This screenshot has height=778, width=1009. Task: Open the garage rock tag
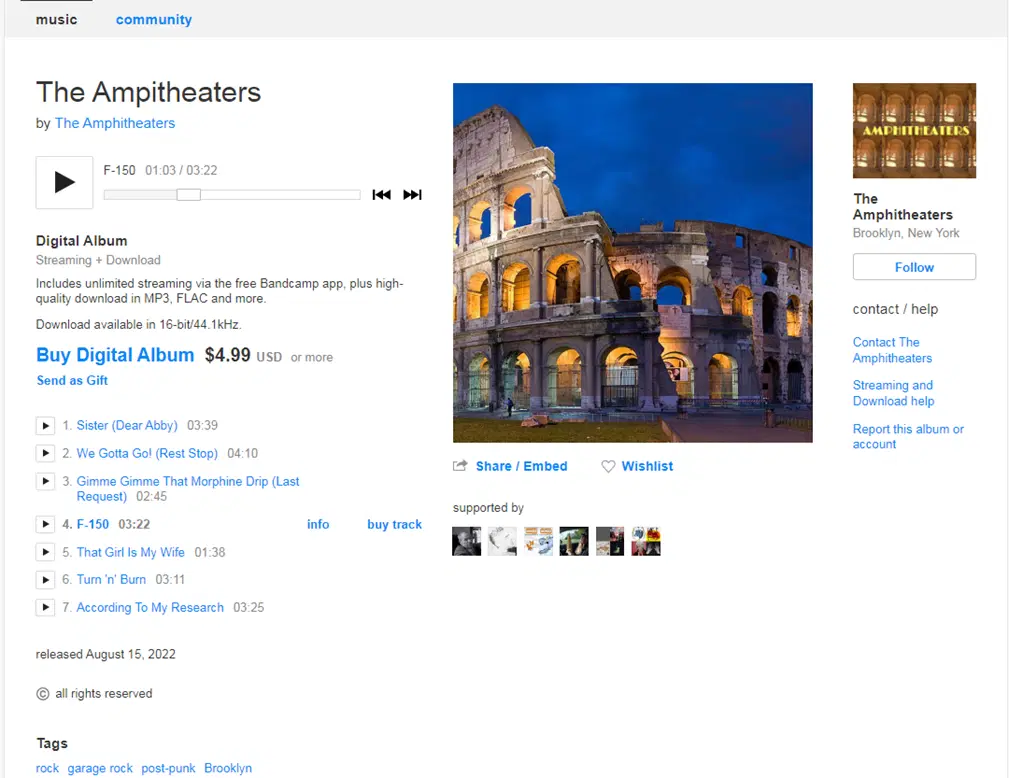click(100, 768)
